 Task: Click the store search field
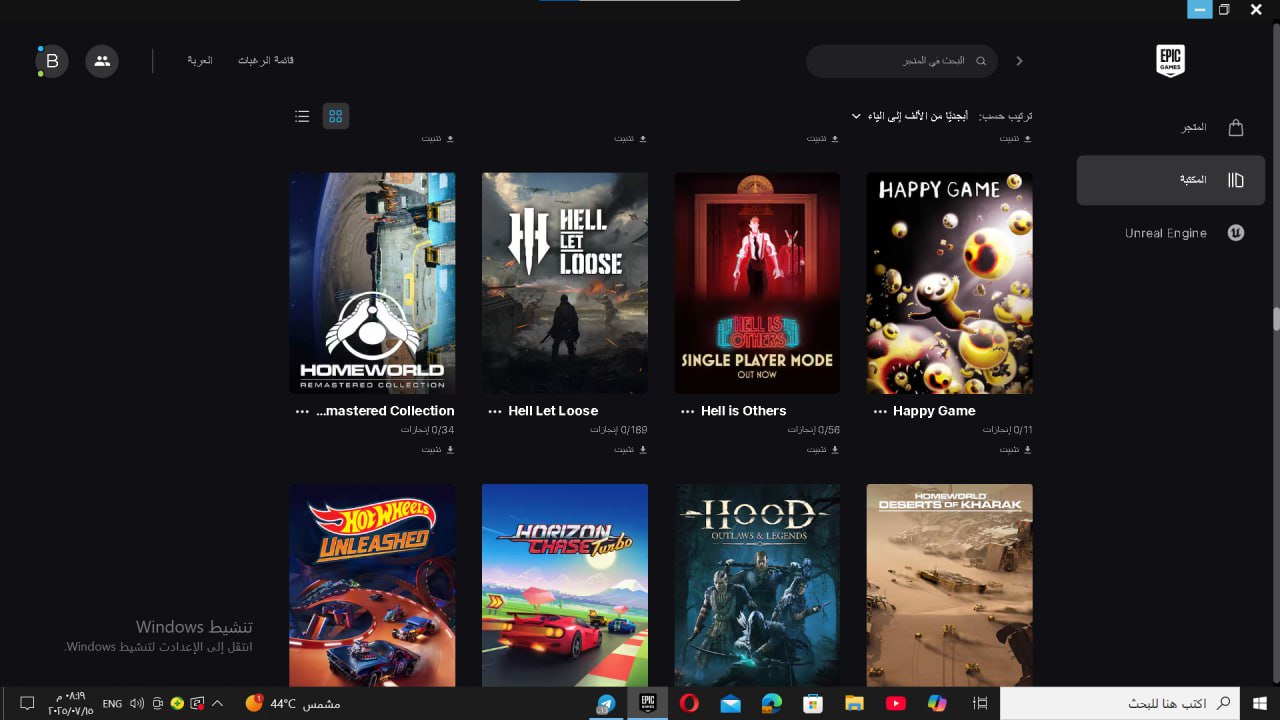[902, 61]
